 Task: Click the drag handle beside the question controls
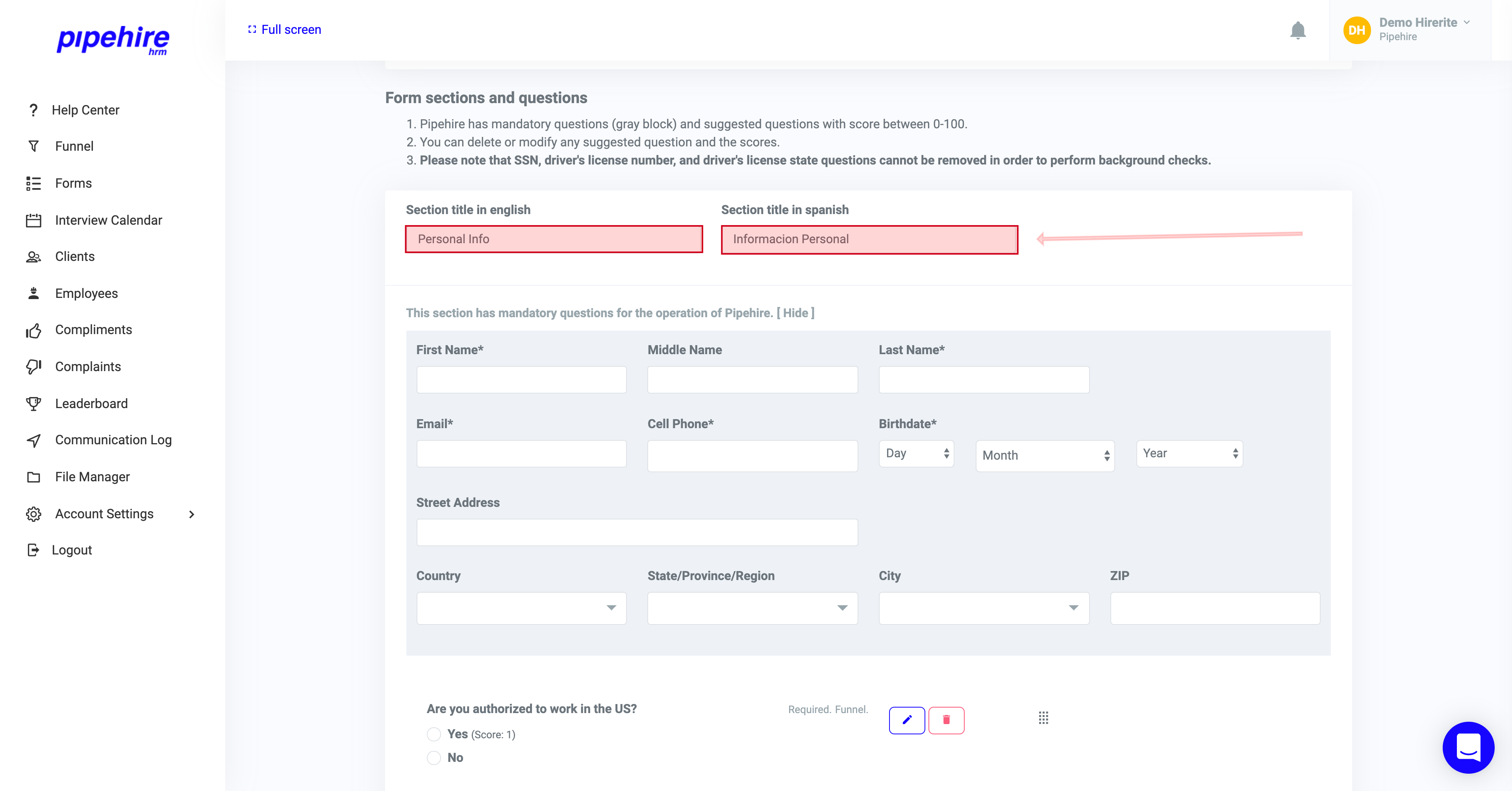[1043, 718]
